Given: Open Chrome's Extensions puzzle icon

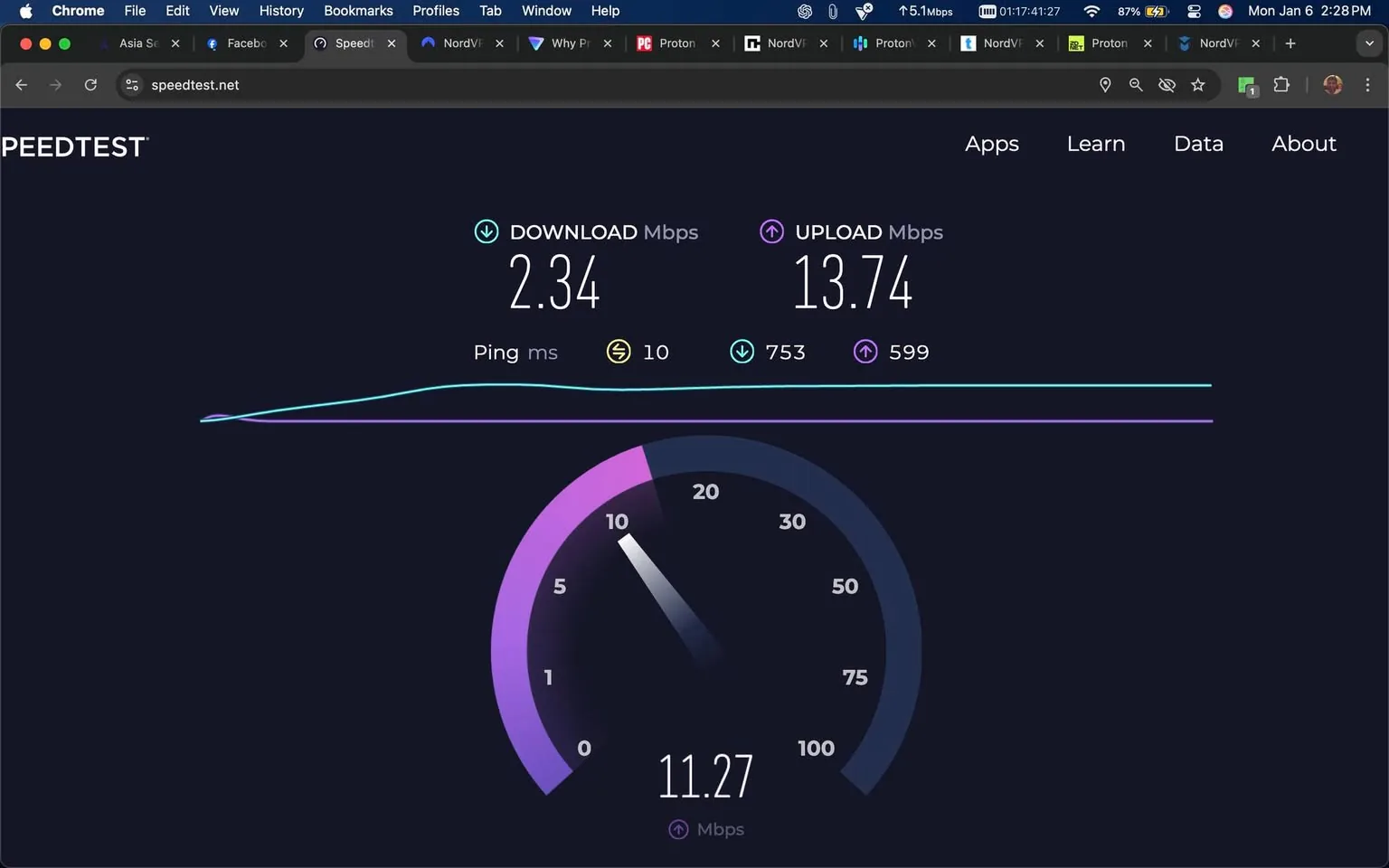Looking at the screenshot, I should [1281, 84].
